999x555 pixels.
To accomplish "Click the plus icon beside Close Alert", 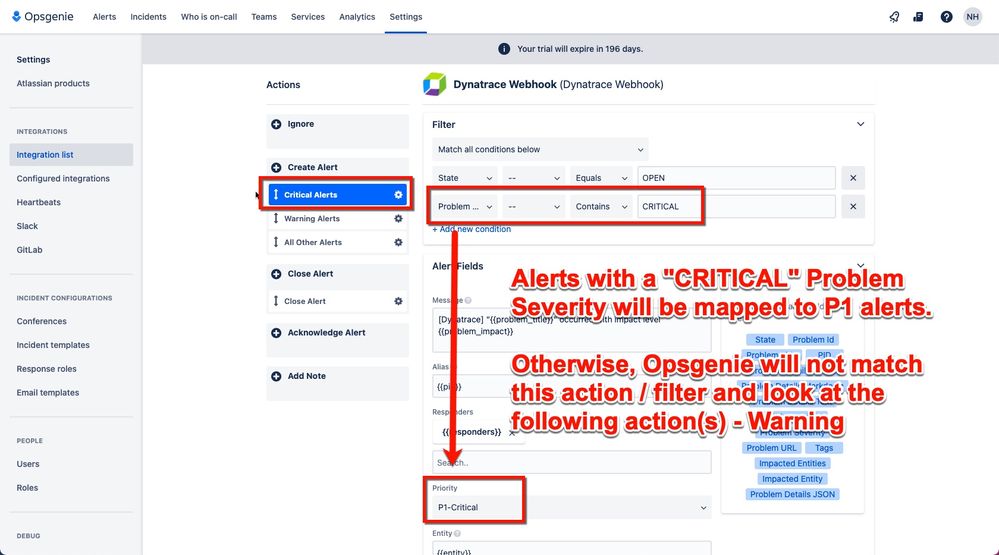I will click(x=276, y=274).
